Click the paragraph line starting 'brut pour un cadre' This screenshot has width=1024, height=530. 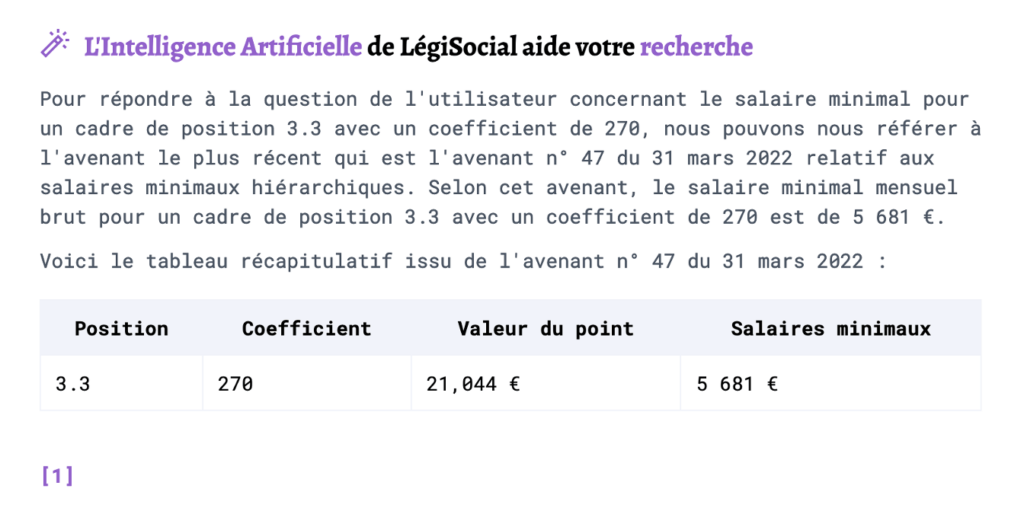pos(493,217)
